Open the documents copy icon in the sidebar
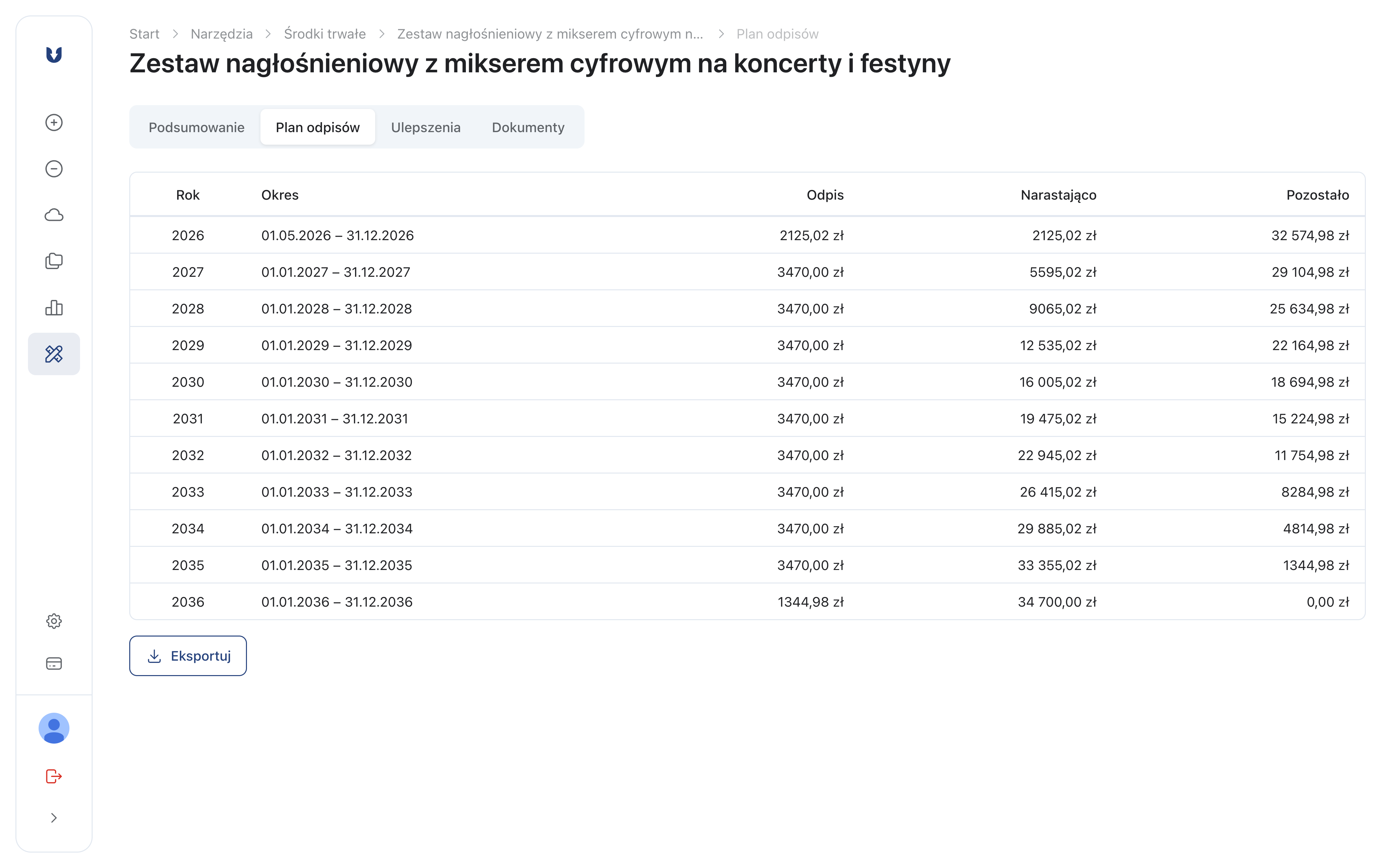The height and width of the screenshot is (868, 1389). pyautogui.click(x=54, y=261)
